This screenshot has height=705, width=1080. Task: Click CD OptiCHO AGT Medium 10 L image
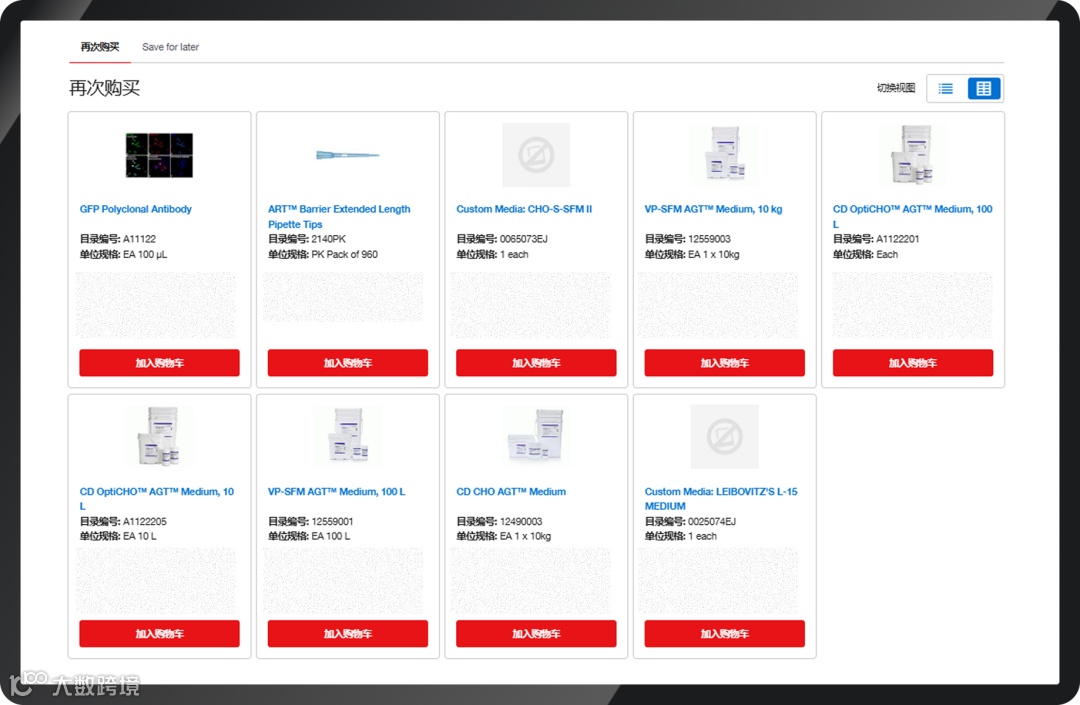pyautogui.click(x=159, y=436)
